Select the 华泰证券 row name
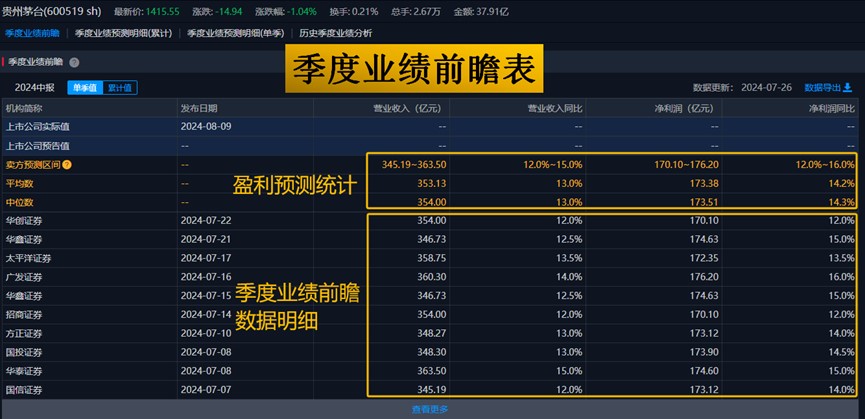The image size is (865, 419). click(24, 371)
